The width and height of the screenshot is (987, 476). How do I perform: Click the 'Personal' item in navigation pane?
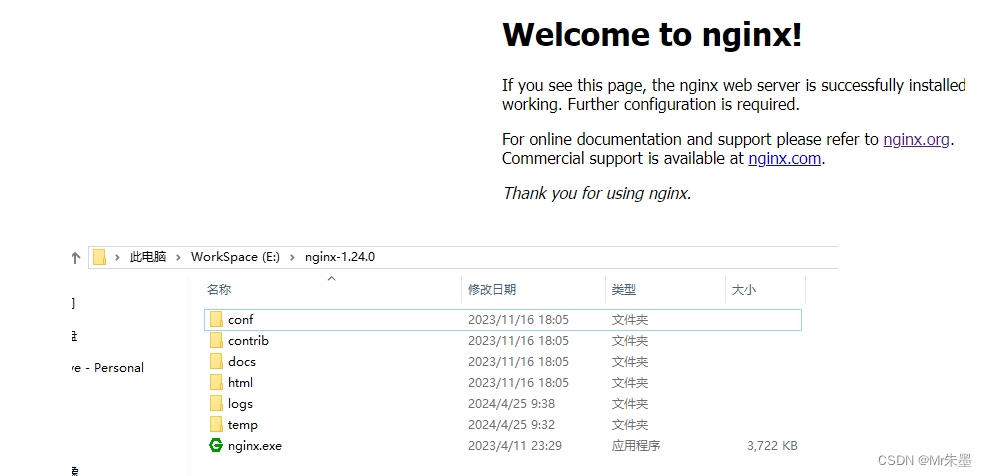tap(108, 368)
